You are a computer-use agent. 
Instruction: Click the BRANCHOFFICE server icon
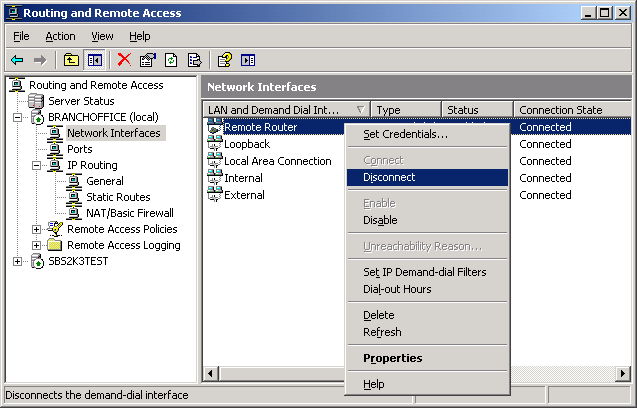point(37,117)
